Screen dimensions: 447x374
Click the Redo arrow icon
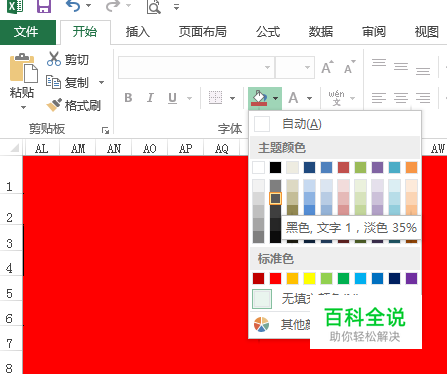point(113,6)
